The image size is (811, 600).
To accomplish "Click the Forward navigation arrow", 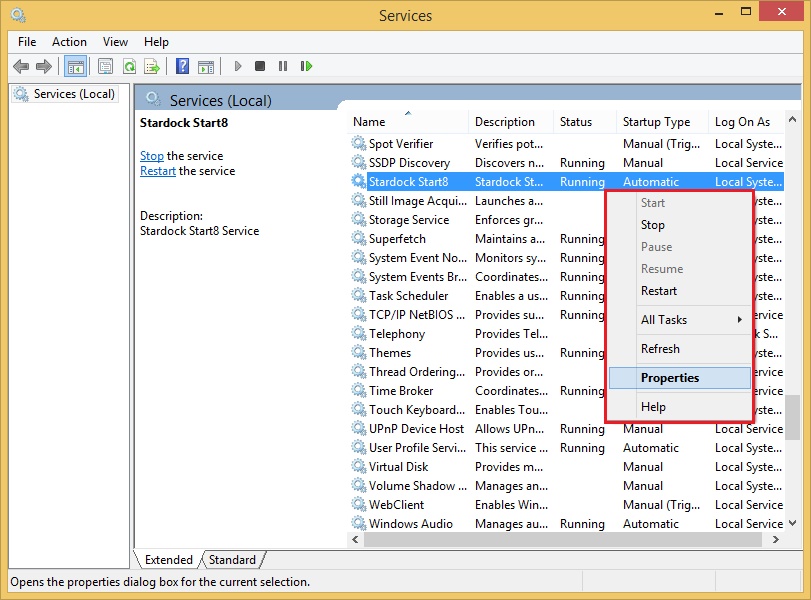I will (45, 66).
